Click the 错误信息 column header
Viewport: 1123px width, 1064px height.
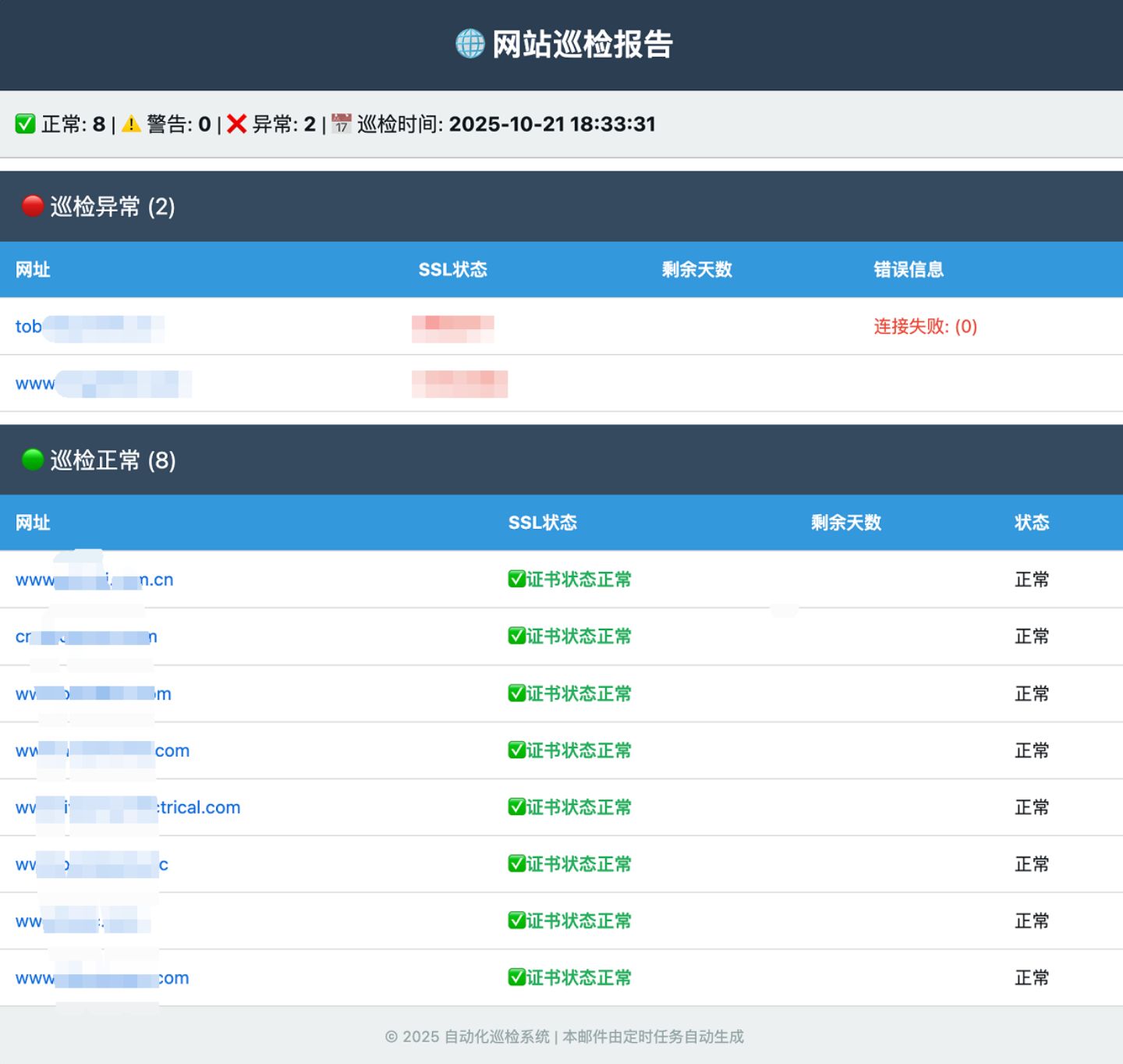[909, 270]
